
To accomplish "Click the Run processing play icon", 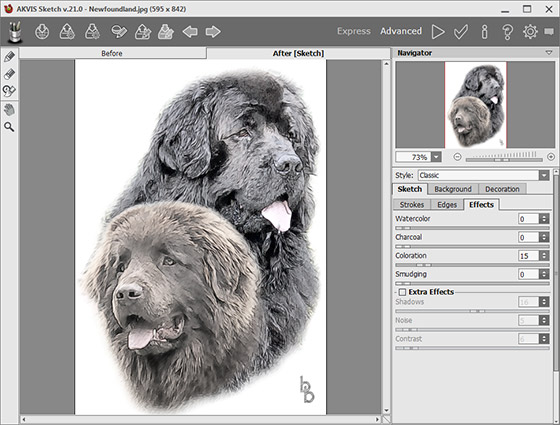I will (438, 32).
